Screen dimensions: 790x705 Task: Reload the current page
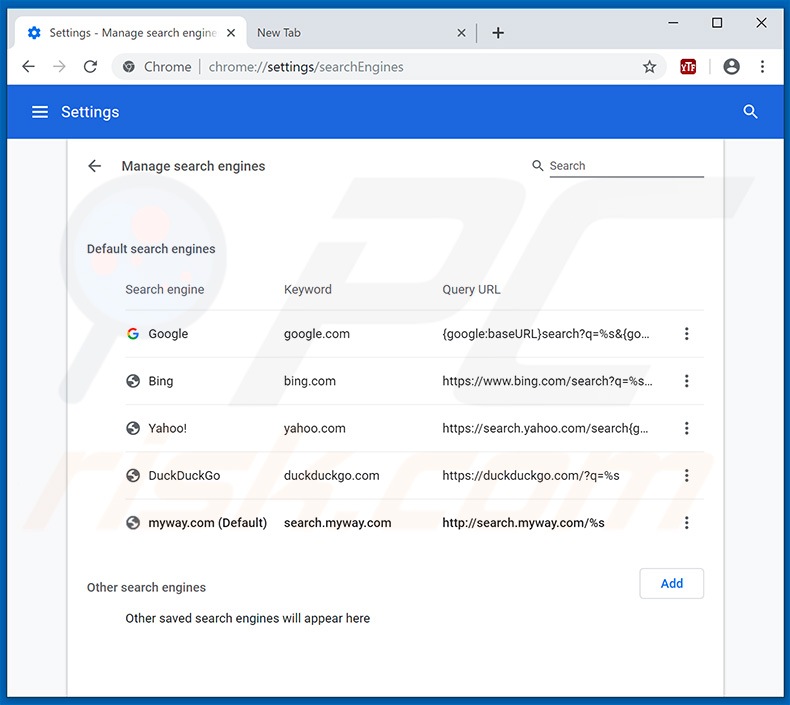[90, 67]
